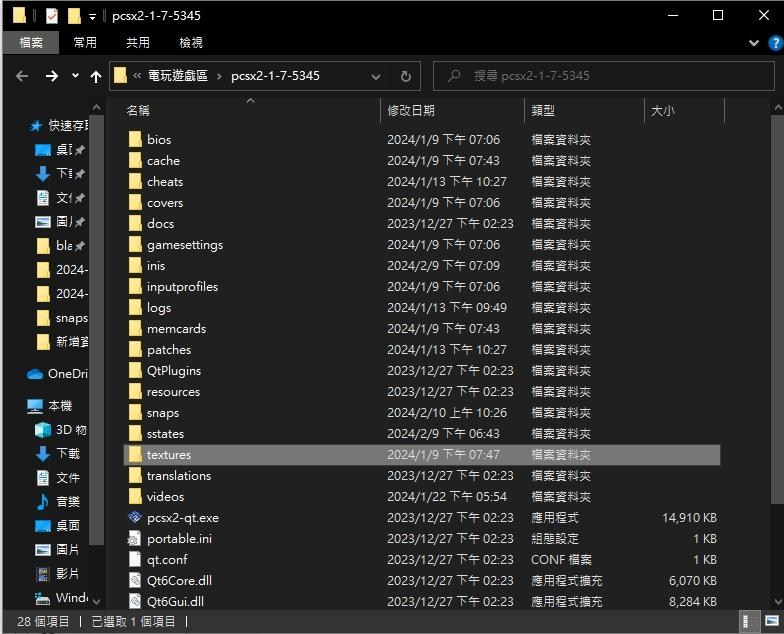Image resolution: width=784 pixels, height=634 pixels.
Task: Expand the ribbon with the chevron
Action: [754, 43]
